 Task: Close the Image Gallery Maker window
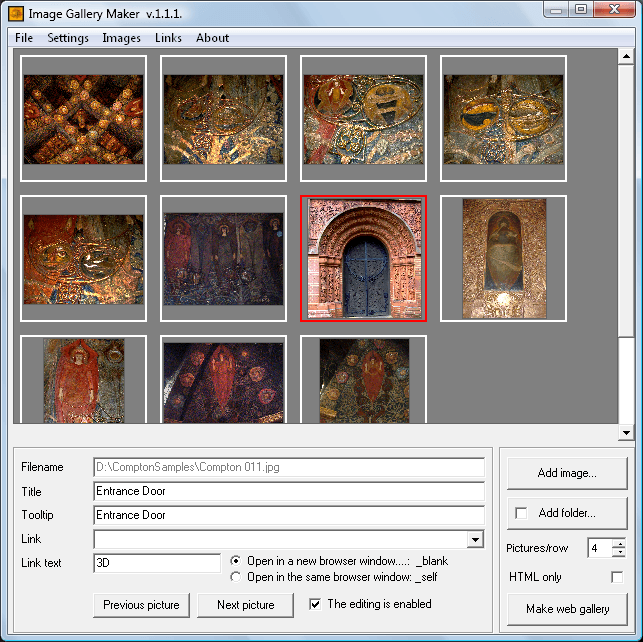(x=614, y=9)
